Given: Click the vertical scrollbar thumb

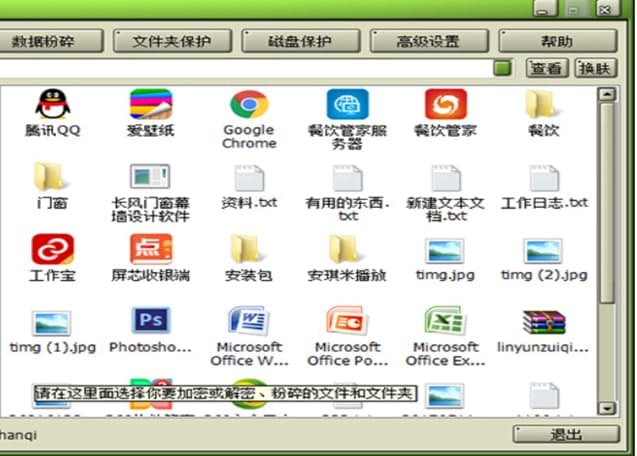Looking at the screenshot, I should (607, 203).
